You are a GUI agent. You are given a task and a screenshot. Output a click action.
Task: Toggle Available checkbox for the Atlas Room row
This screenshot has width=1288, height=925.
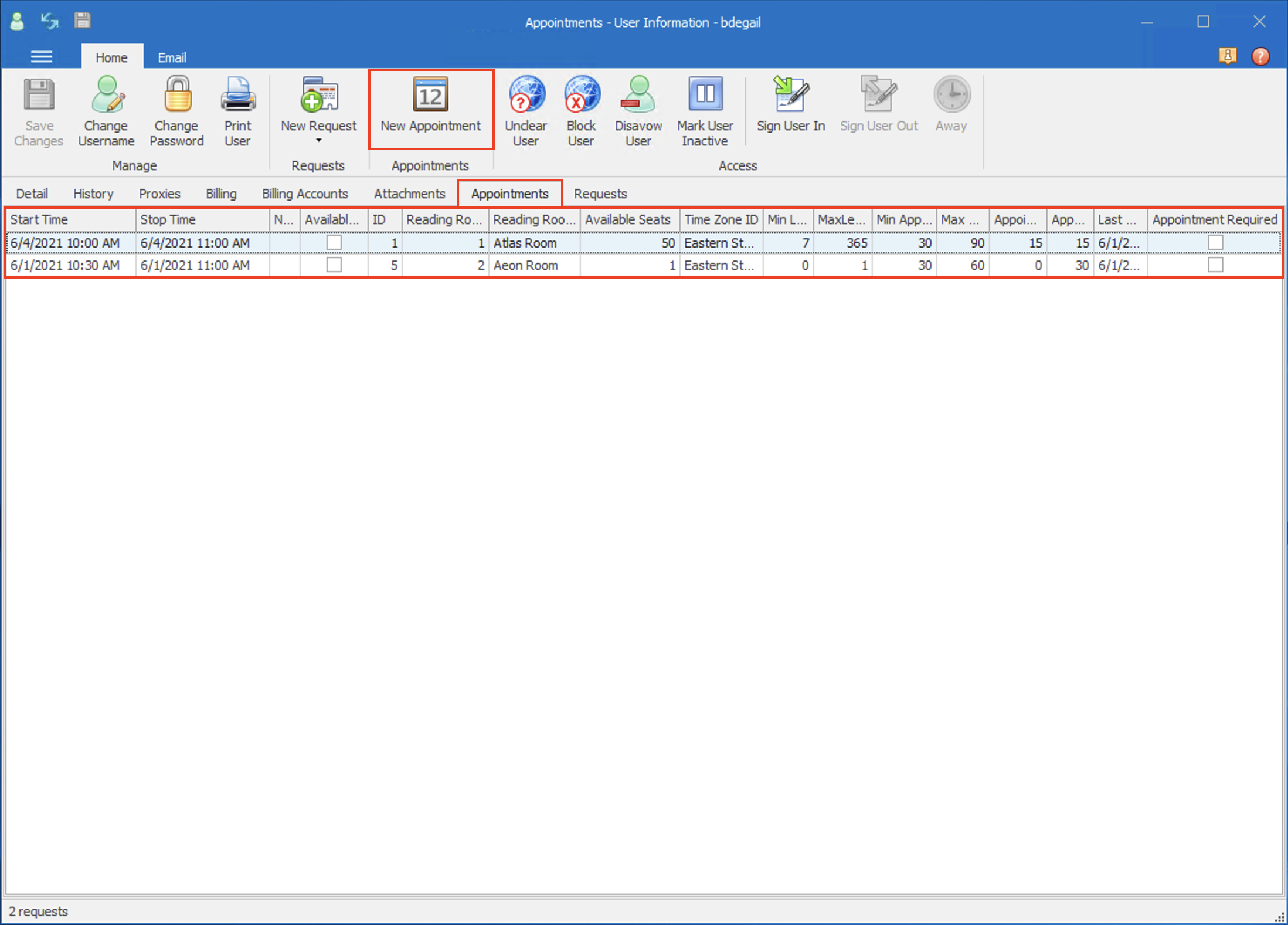tap(334, 242)
